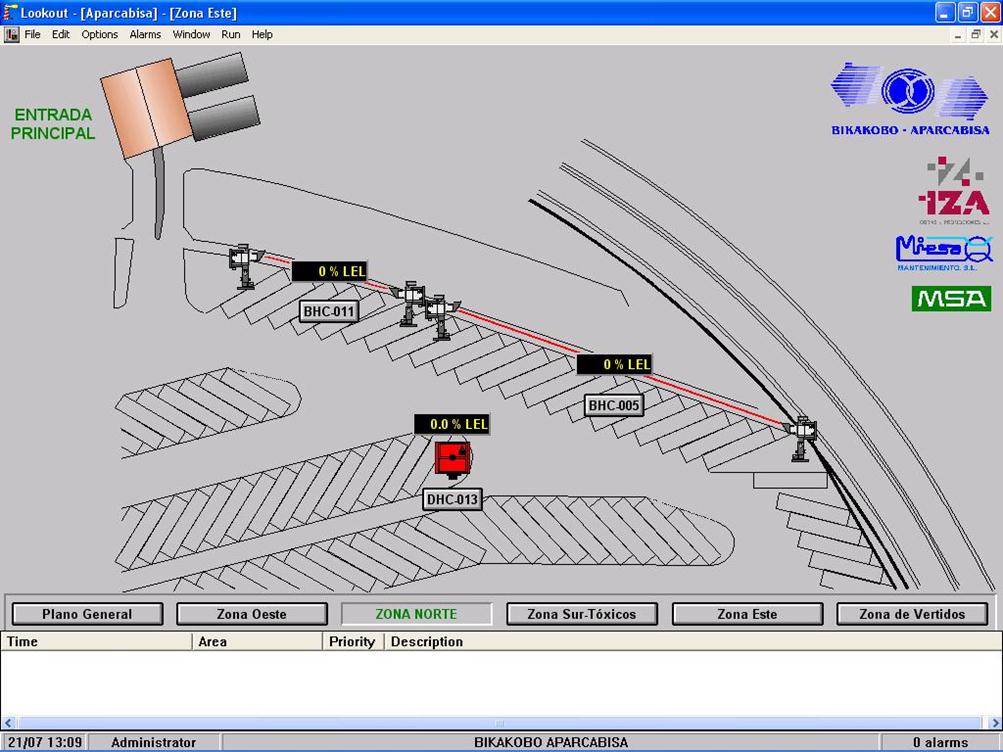1003x752 pixels.
Task: Navigate to Zona de Vertidos
Action: pos(912,614)
